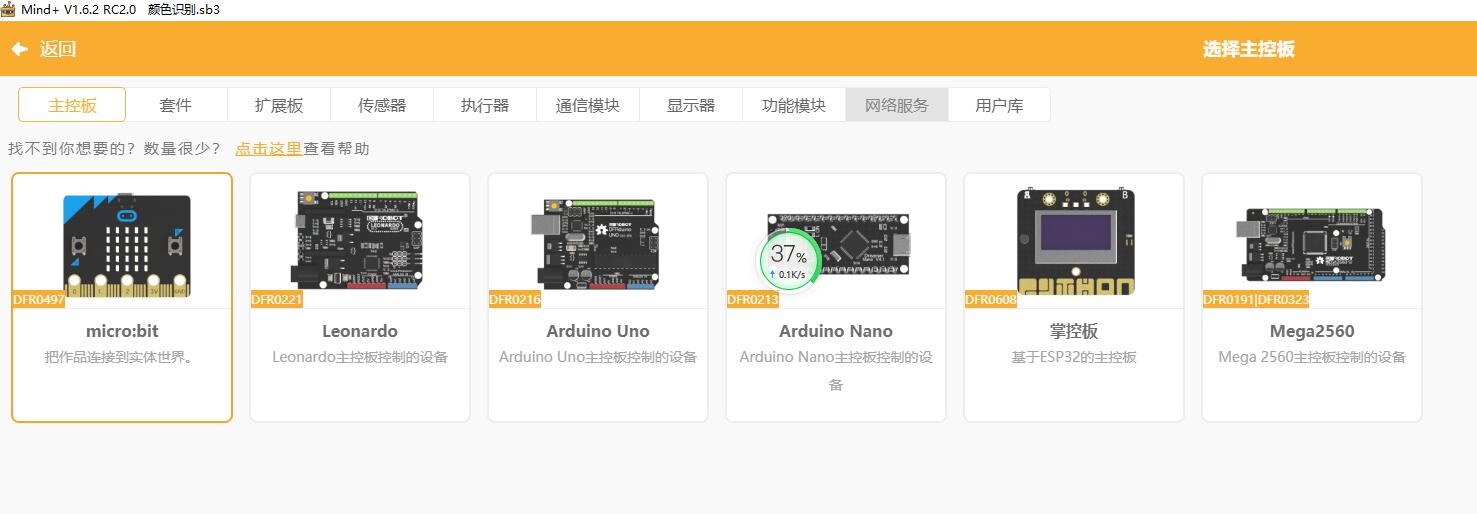
Task: Click the Leonardo主控板控制的设备 description
Action: point(360,357)
